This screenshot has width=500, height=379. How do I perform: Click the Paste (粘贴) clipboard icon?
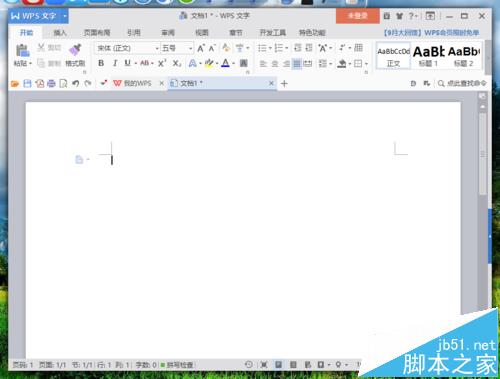click(22, 50)
